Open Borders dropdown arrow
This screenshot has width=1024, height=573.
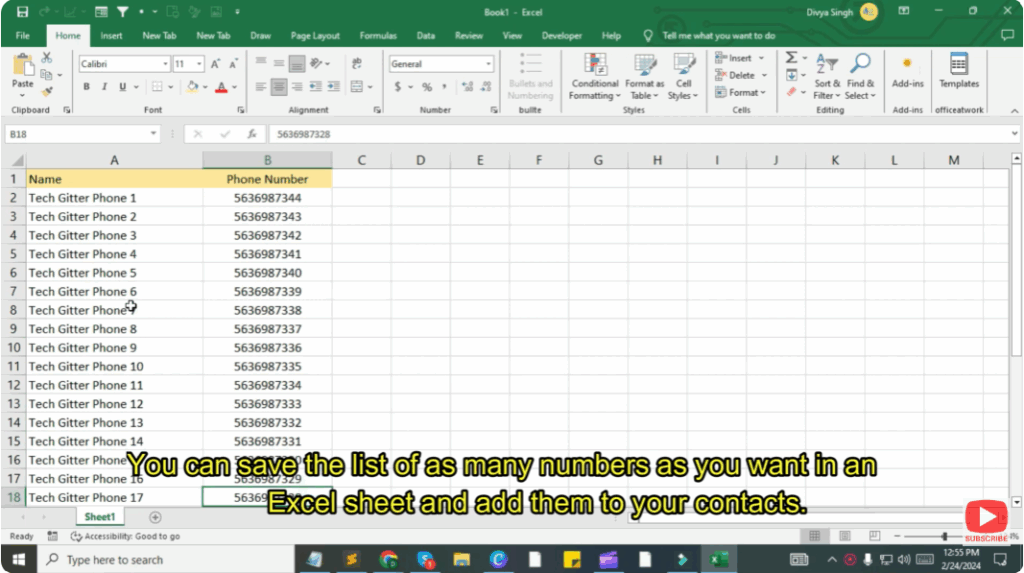coord(170,86)
